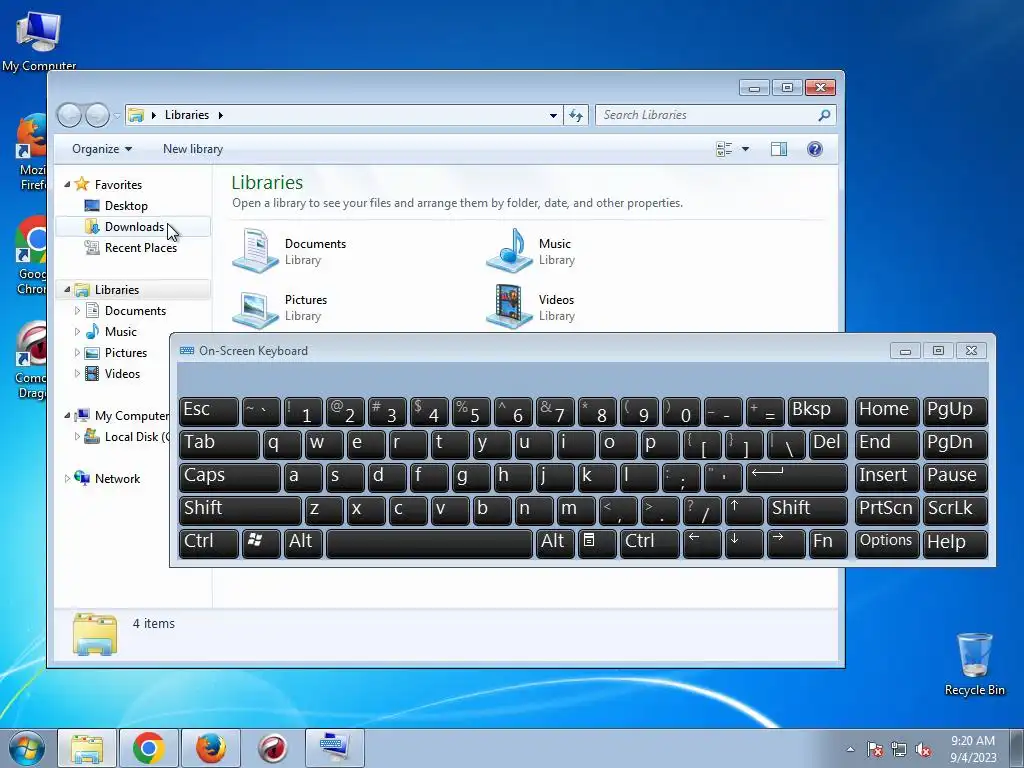Open My Computer desktop icon
The height and width of the screenshot is (768, 1024).
tap(39, 39)
